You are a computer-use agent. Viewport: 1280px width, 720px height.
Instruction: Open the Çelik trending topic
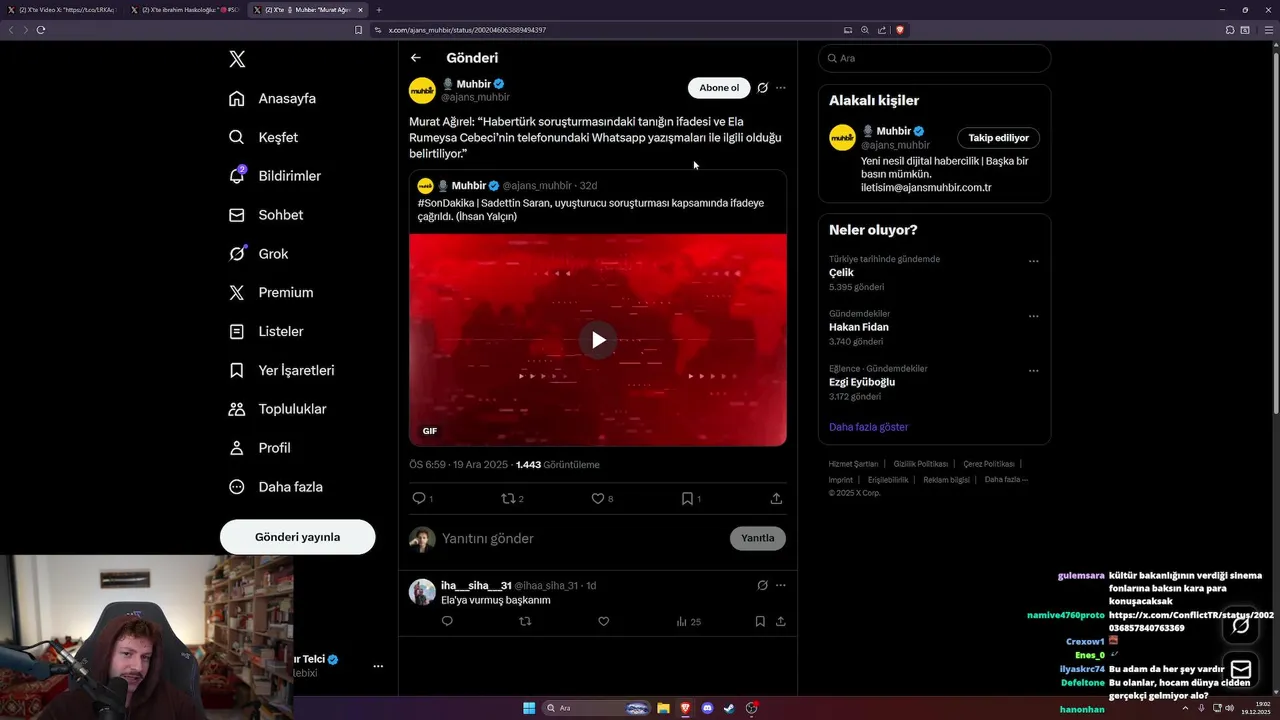pyautogui.click(x=841, y=272)
